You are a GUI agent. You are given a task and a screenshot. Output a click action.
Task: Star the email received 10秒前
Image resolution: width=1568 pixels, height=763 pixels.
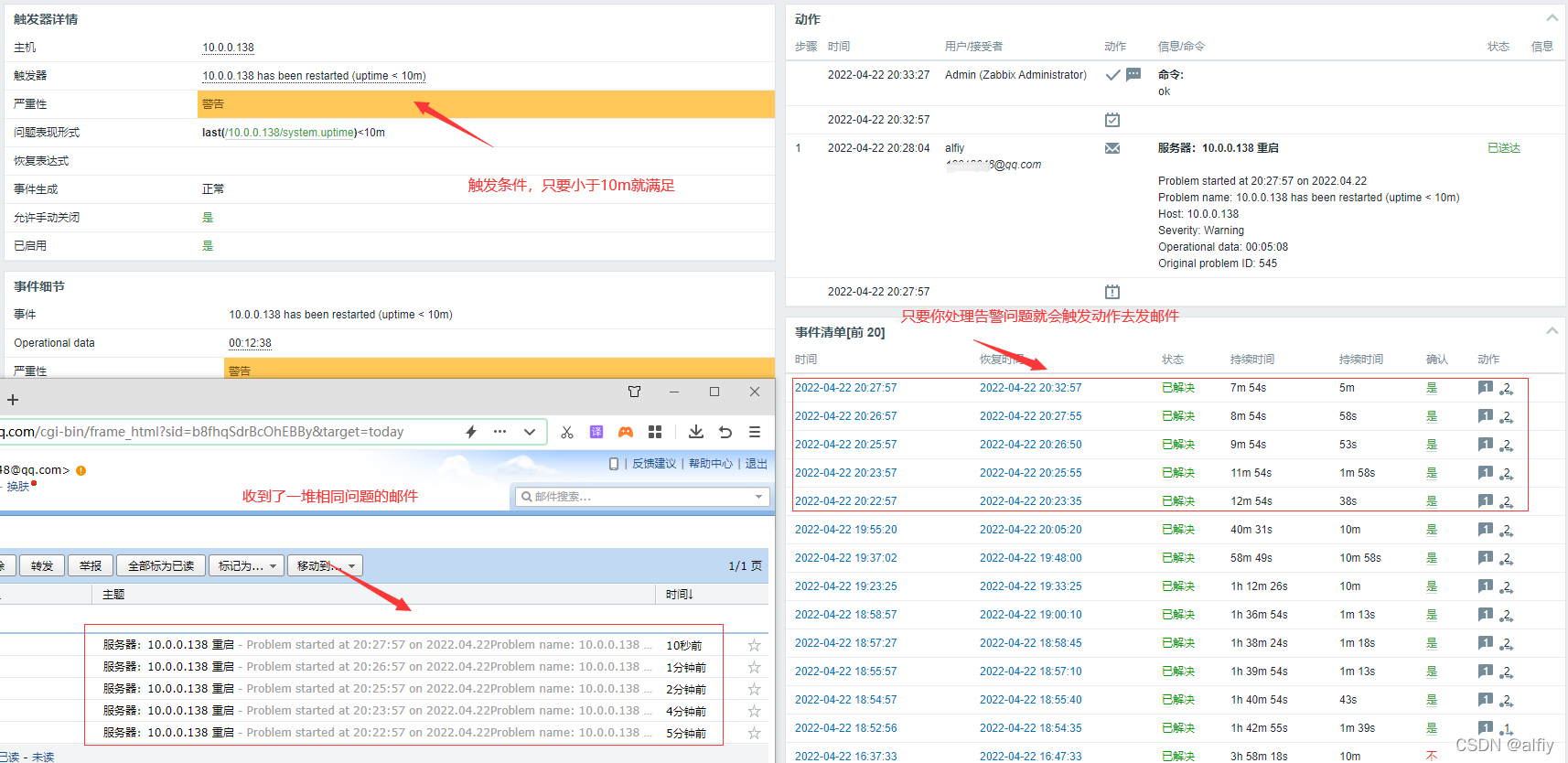pyautogui.click(x=754, y=645)
